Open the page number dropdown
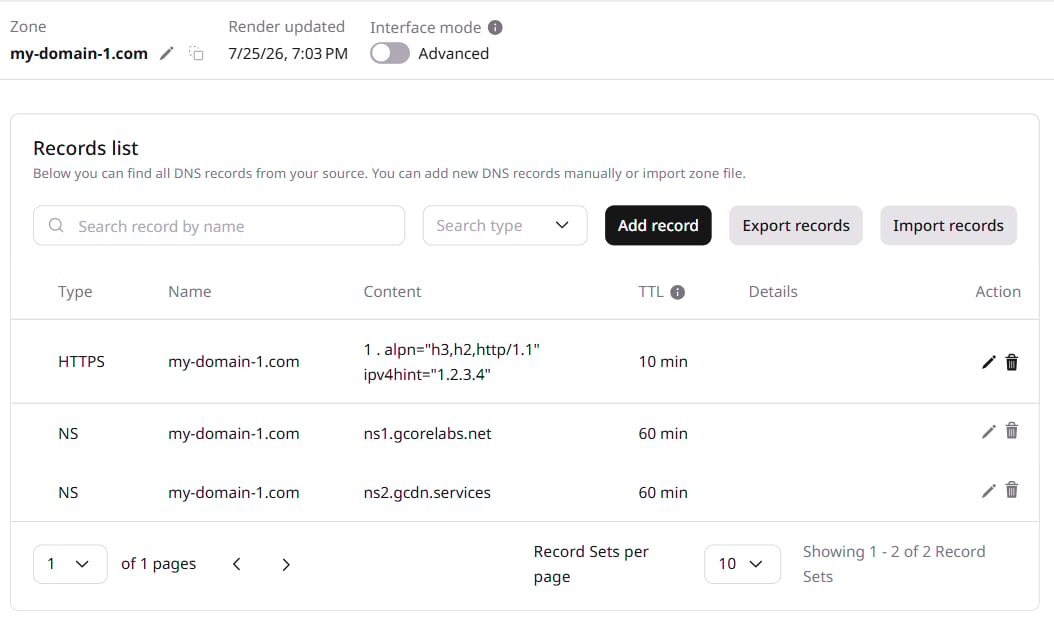This screenshot has width=1054, height=622. pos(70,563)
